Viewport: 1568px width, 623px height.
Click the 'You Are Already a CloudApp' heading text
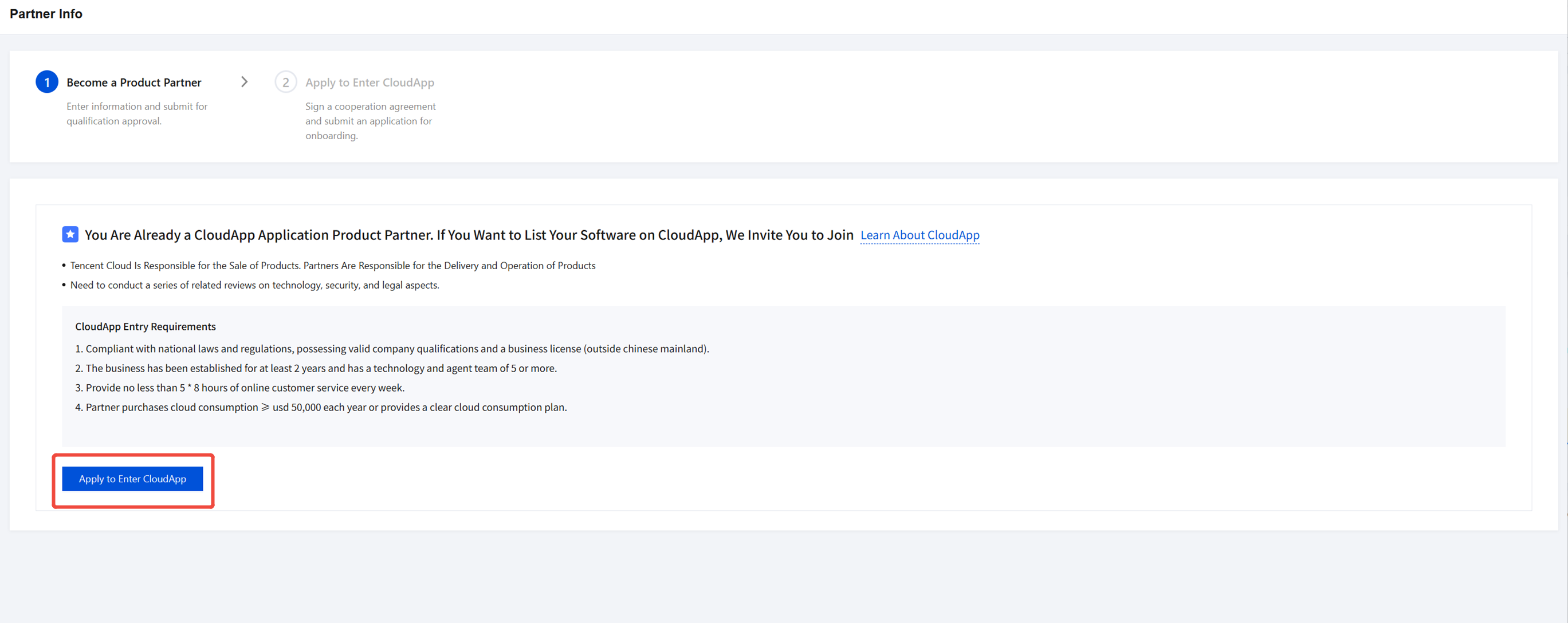point(469,235)
